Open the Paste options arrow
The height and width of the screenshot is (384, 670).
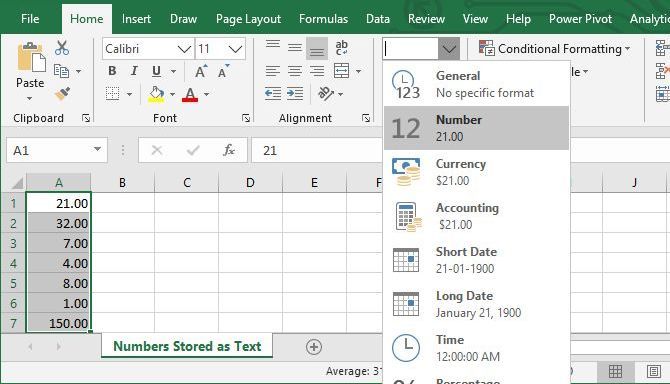(29, 99)
